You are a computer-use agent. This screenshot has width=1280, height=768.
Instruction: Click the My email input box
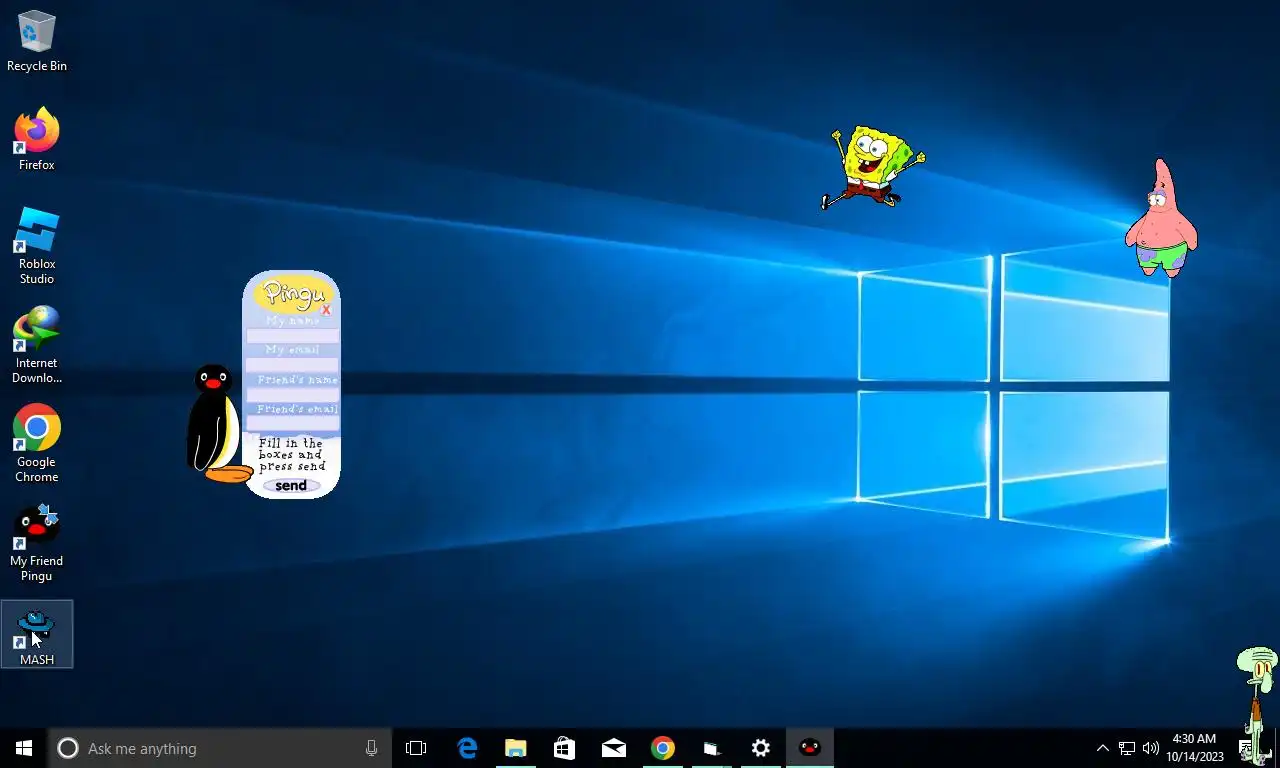[x=292, y=365]
